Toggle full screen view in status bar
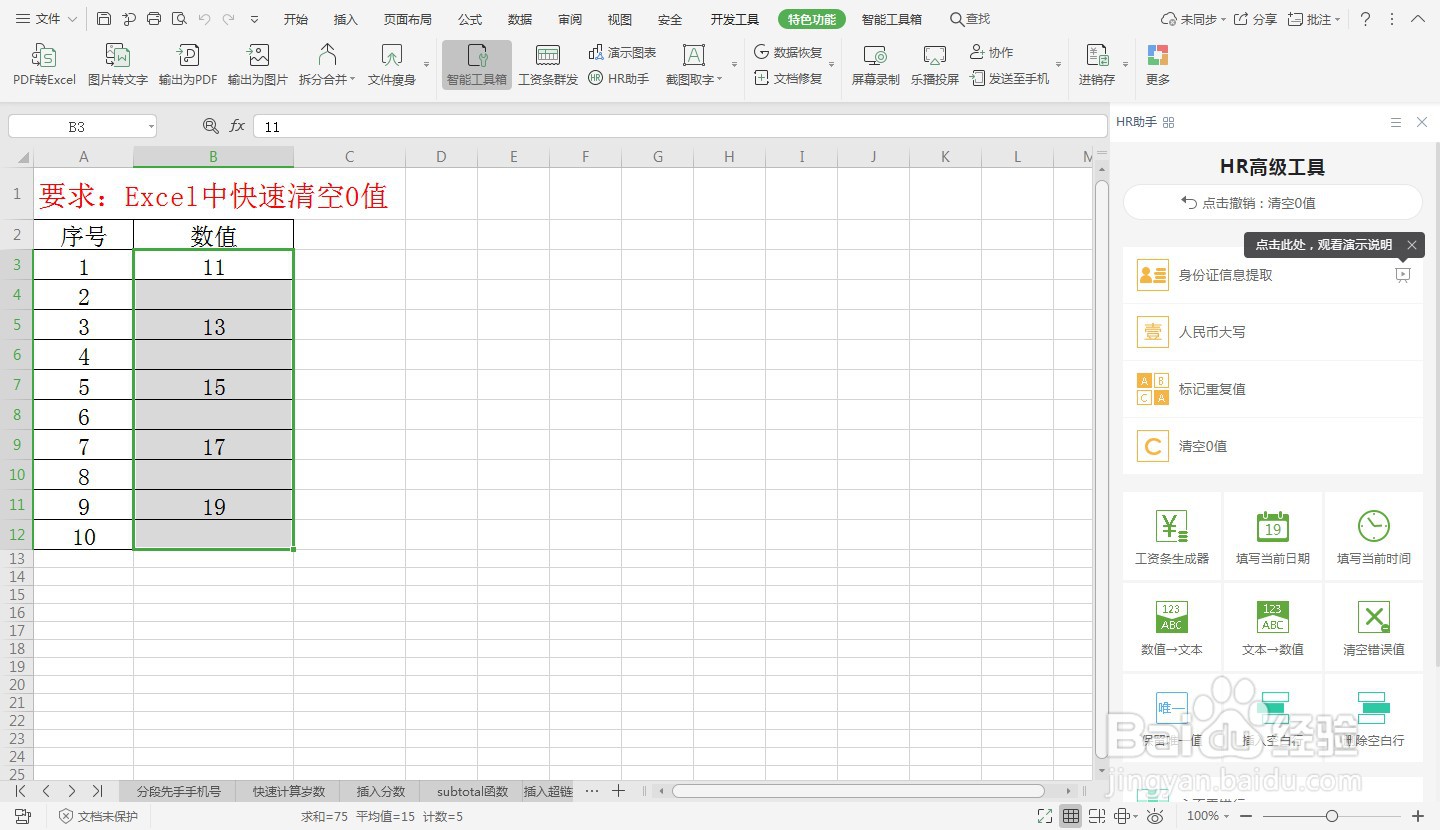Screen dimensions: 1440x830 click(1044, 816)
